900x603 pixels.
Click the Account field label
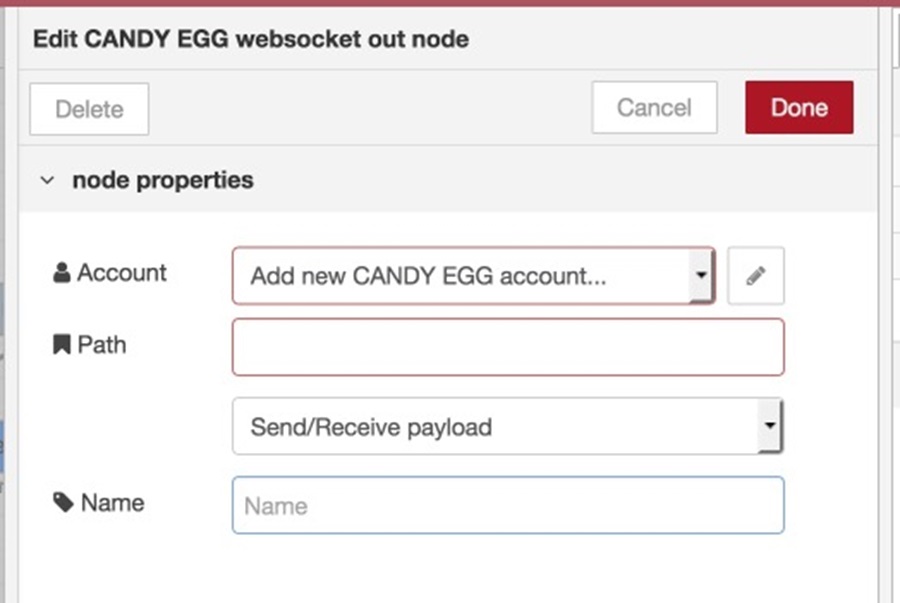[x=122, y=273]
